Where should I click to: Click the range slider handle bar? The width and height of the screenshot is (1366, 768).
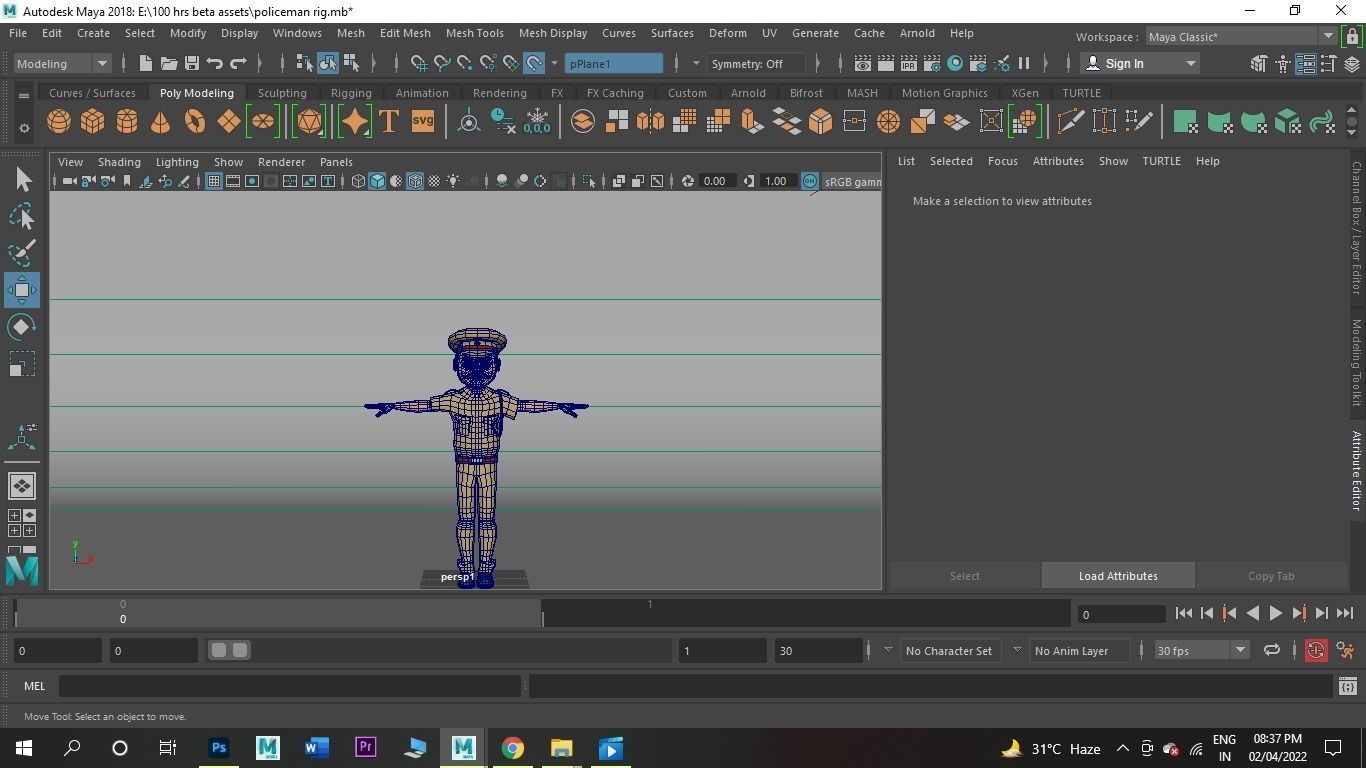pos(230,650)
